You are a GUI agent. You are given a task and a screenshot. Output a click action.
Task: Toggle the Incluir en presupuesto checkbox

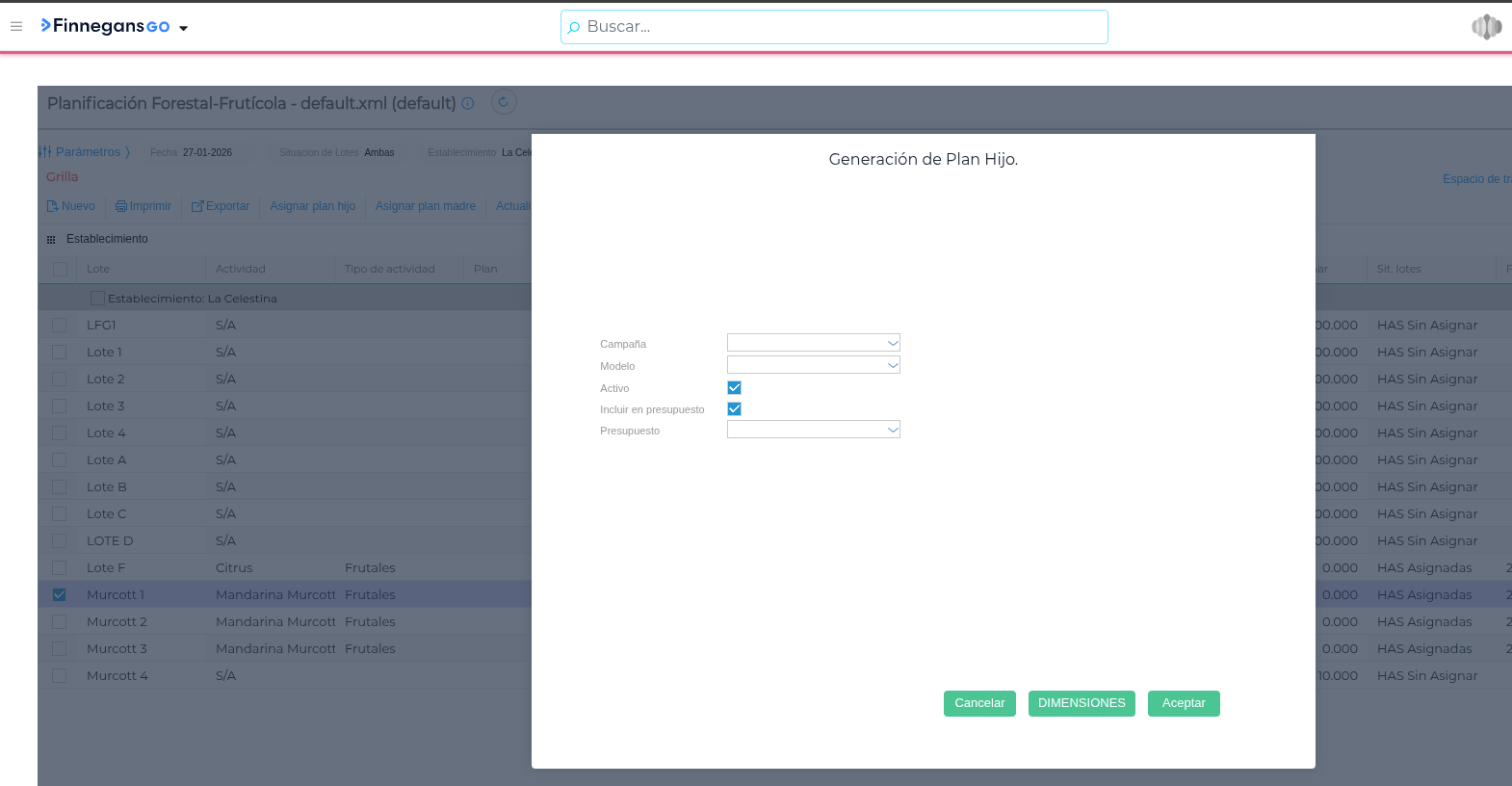coord(734,409)
